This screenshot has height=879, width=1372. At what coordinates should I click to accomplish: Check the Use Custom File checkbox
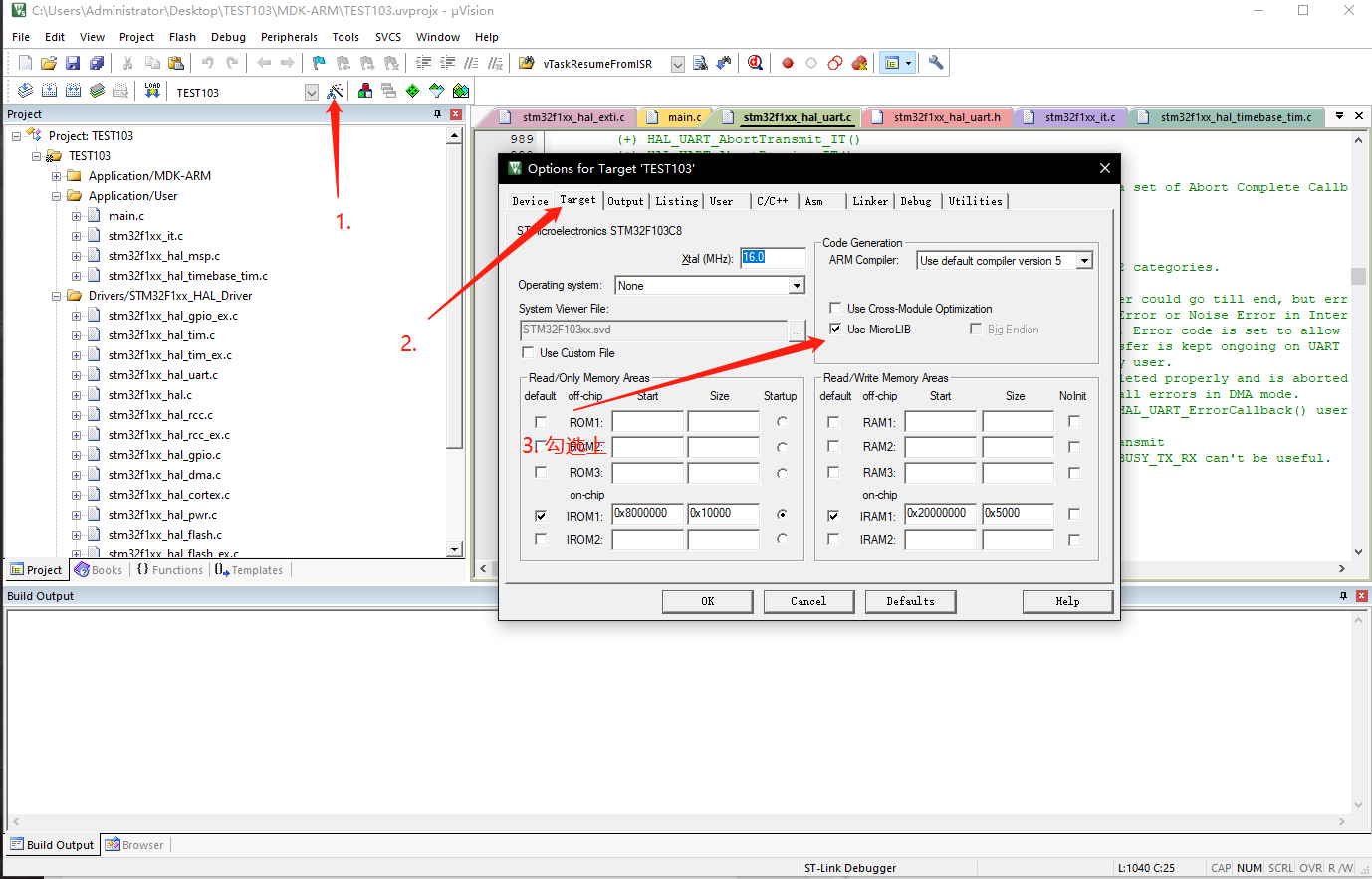528,352
